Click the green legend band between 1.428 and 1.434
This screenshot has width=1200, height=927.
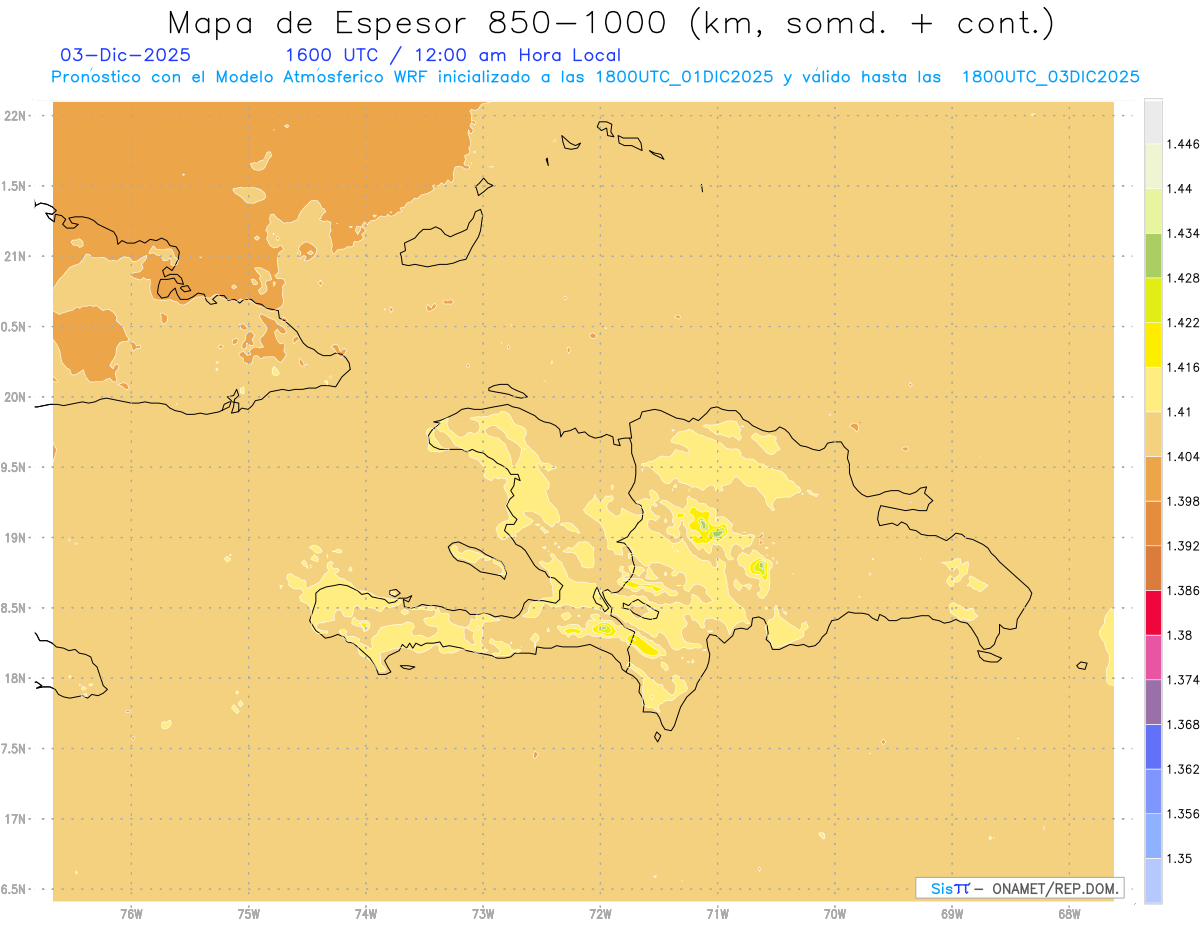click(x=1153, y=255)
